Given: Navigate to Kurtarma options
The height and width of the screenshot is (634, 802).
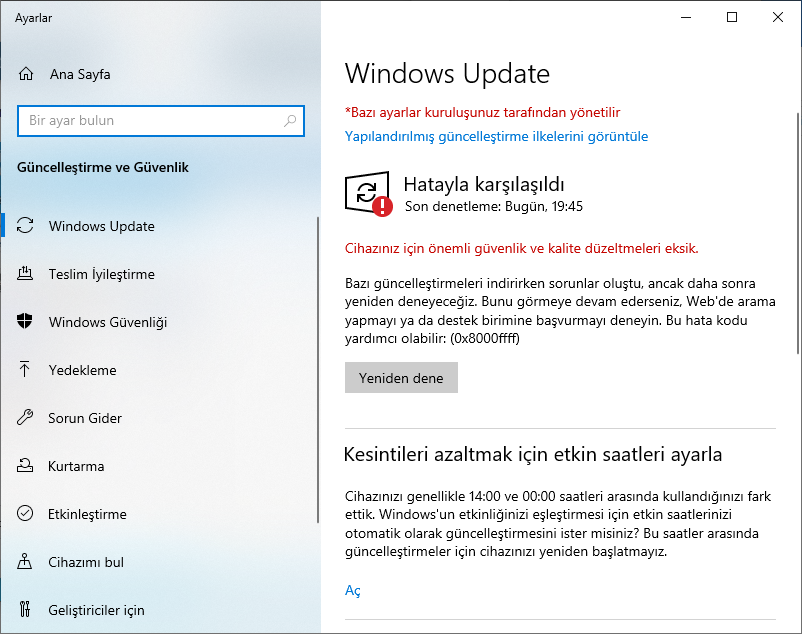Looking at the screenshot, I should (x=76, y=466).
